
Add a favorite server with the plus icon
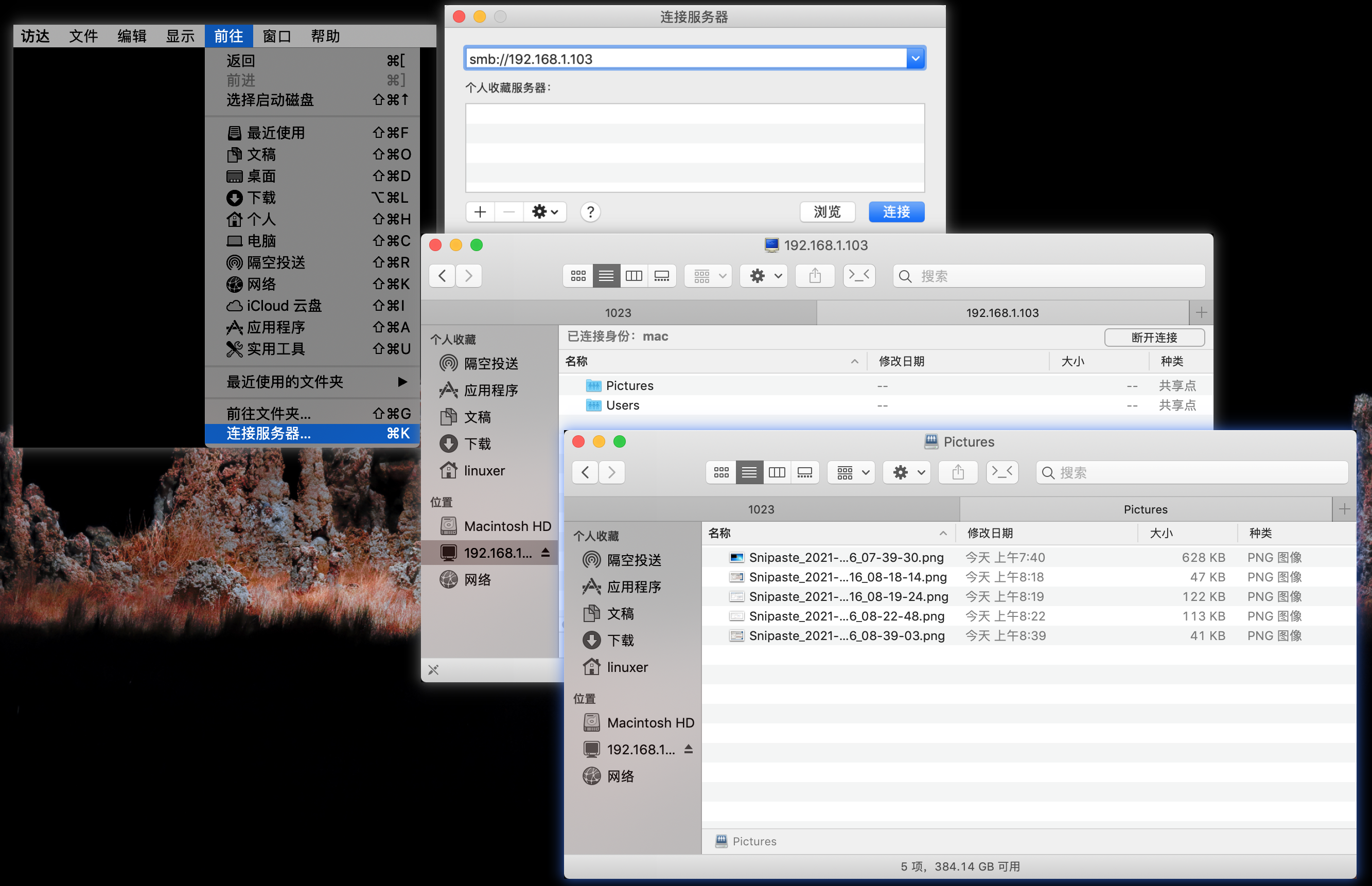click(479, 211)
